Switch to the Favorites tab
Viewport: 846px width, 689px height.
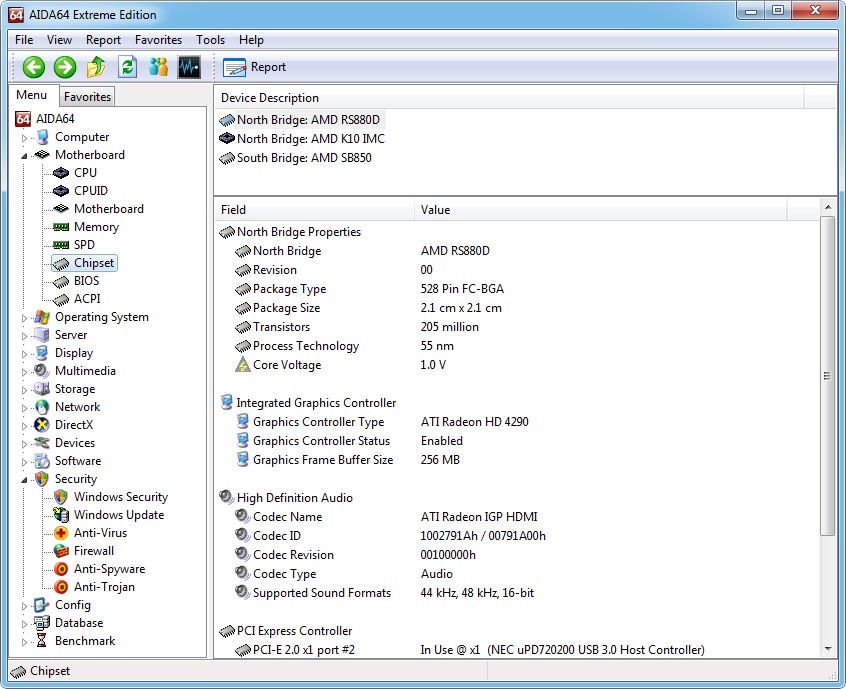[x=87, y=97]
